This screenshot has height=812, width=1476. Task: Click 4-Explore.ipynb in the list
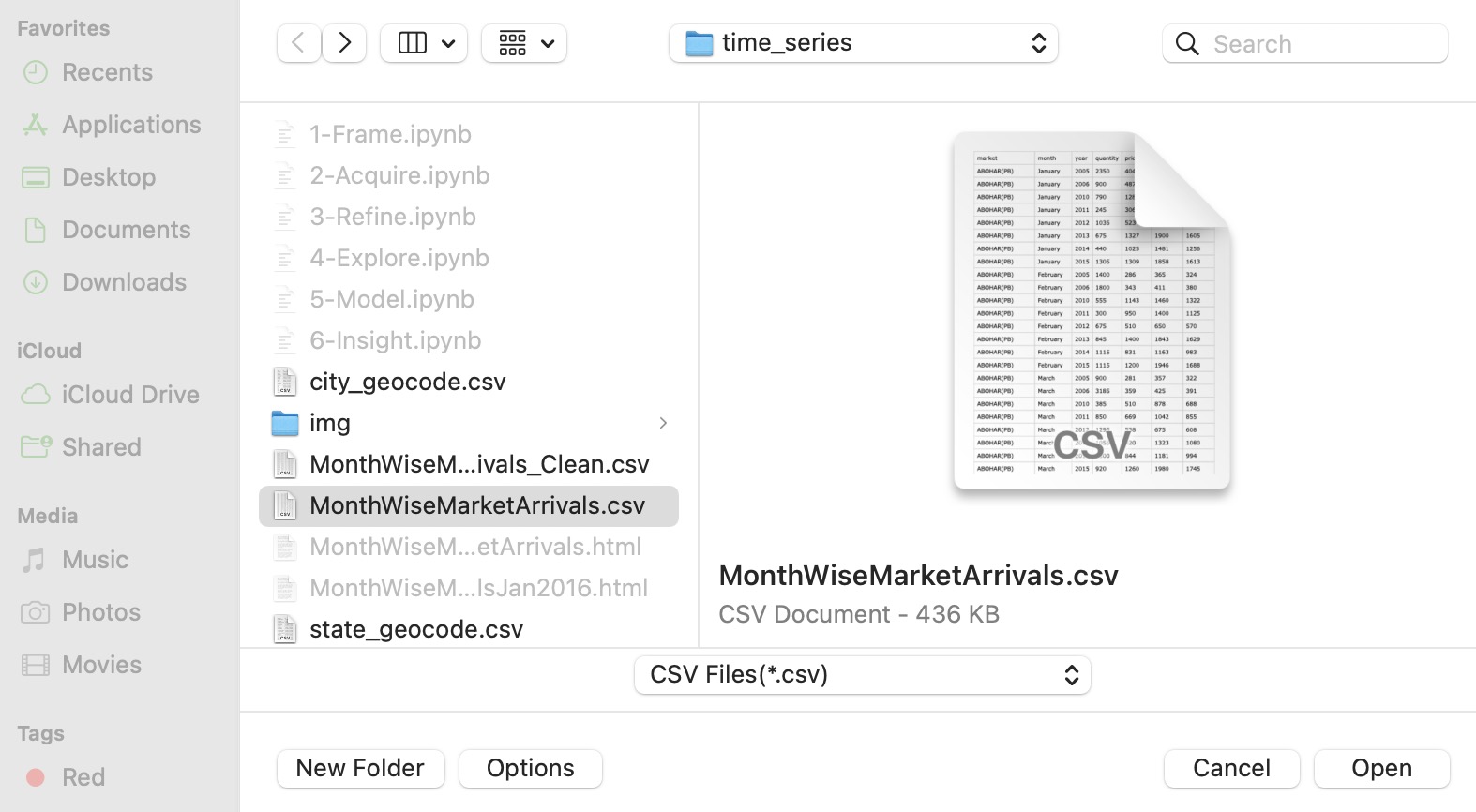point(399,258)
